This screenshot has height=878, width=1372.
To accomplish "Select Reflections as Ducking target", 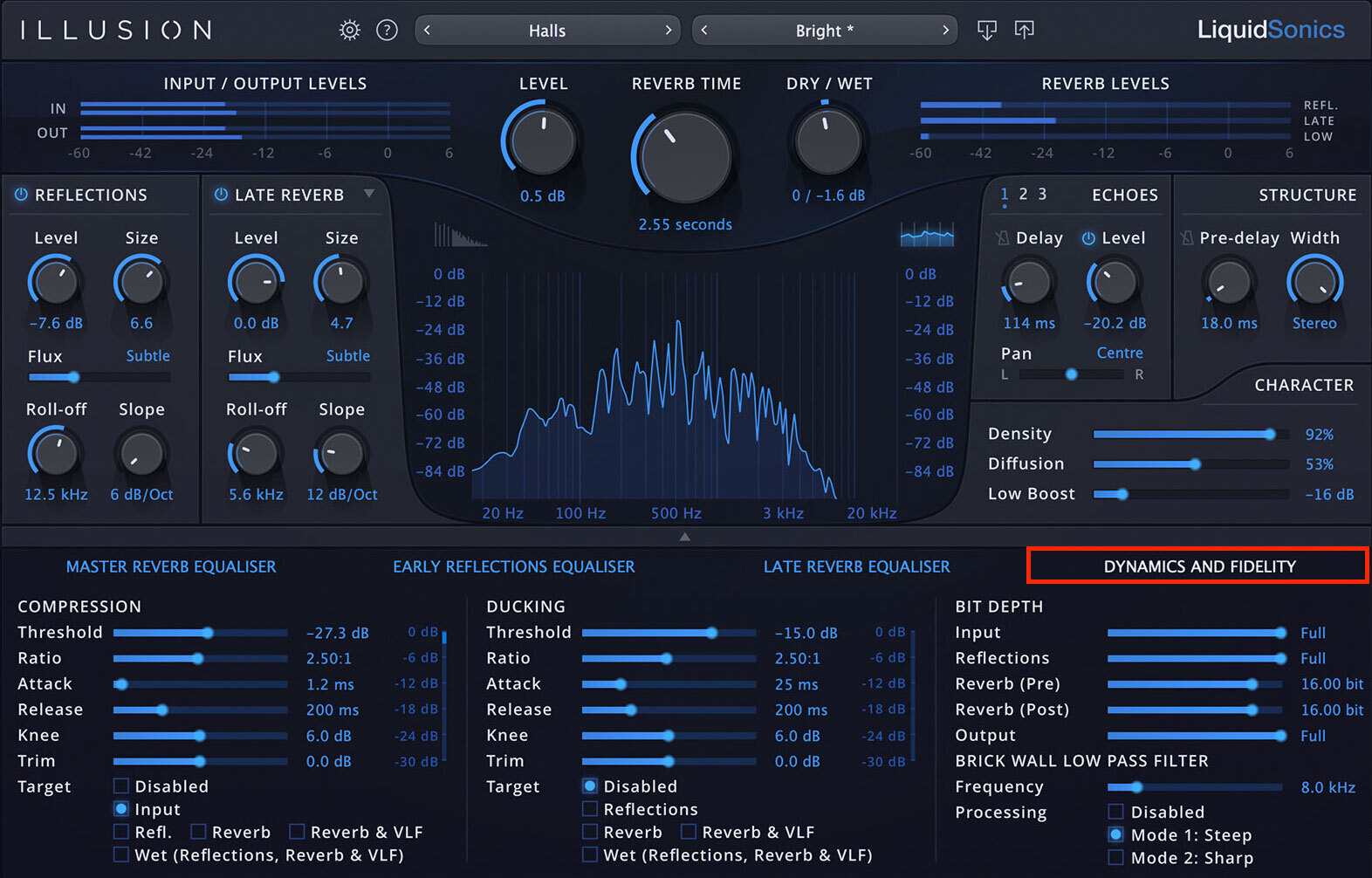I will (x=590, y=809).
